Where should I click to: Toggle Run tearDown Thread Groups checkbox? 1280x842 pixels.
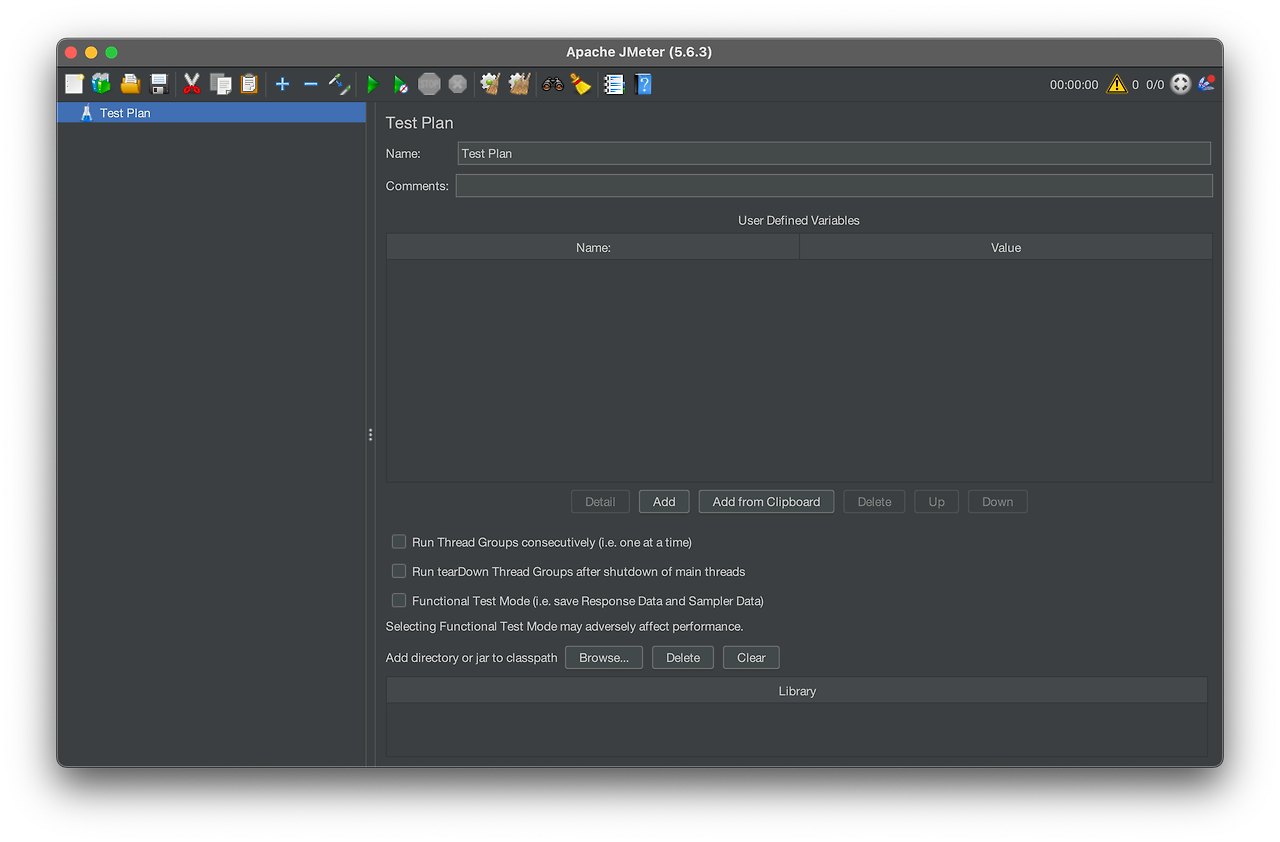pyautogui.click(x=399, y=571)
